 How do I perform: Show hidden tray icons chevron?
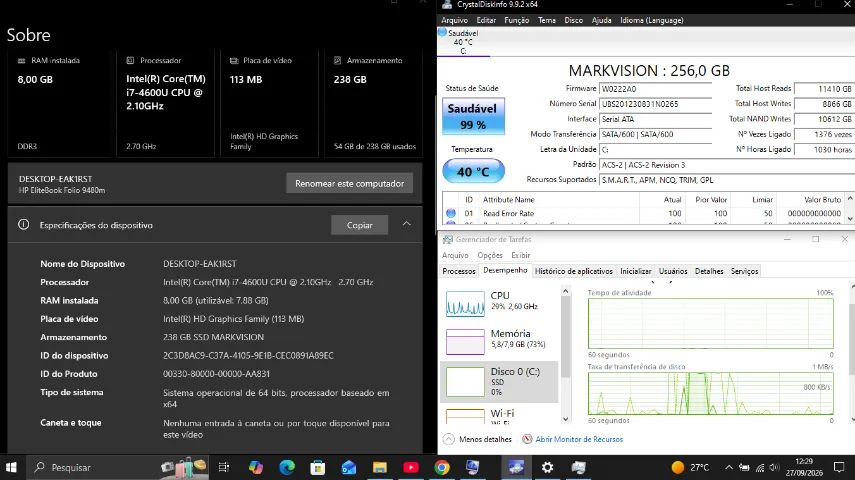[729, 467]
